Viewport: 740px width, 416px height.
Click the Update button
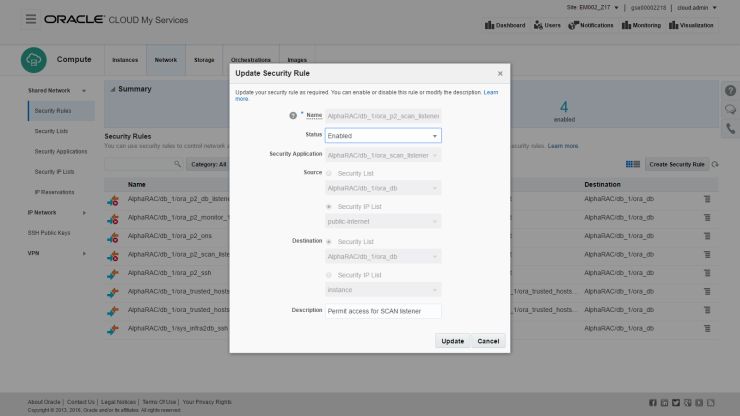click(452, 341)
